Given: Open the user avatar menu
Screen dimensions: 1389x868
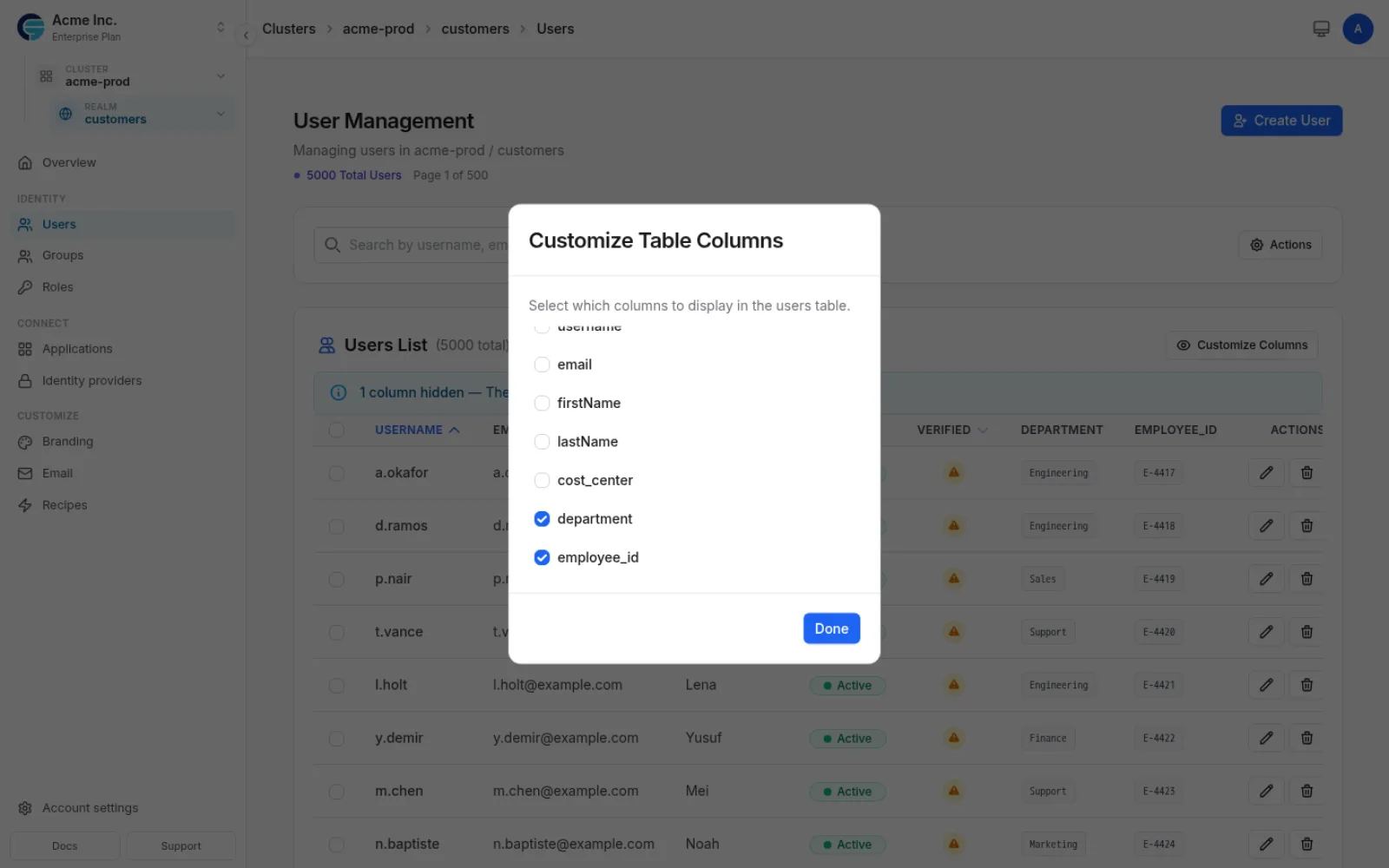Looking at the screenshot, I should 1358,29.
